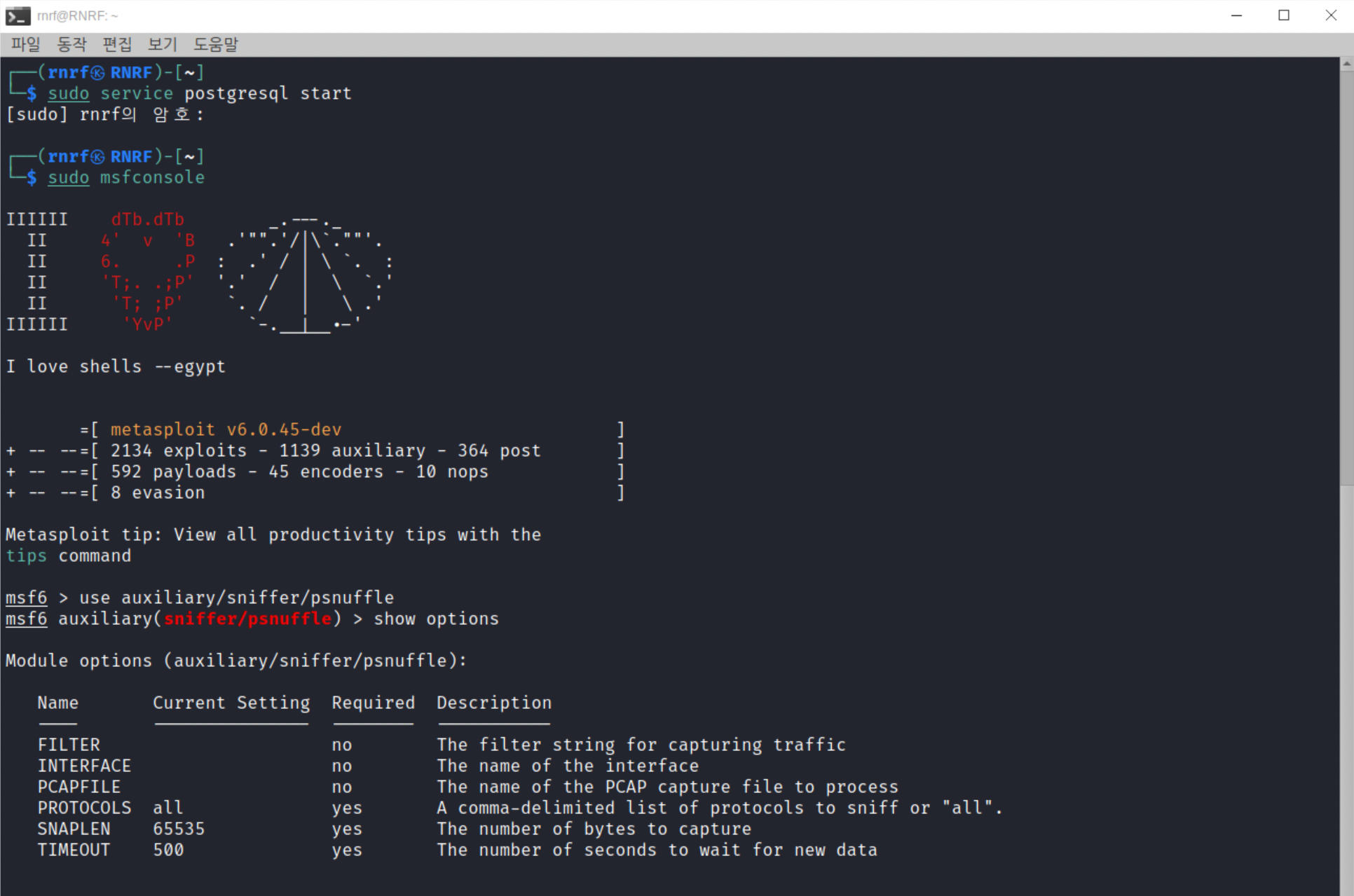Screen dimensions: 1354x896
Task: Maximize the terminal window
Action: point(1283,15)
